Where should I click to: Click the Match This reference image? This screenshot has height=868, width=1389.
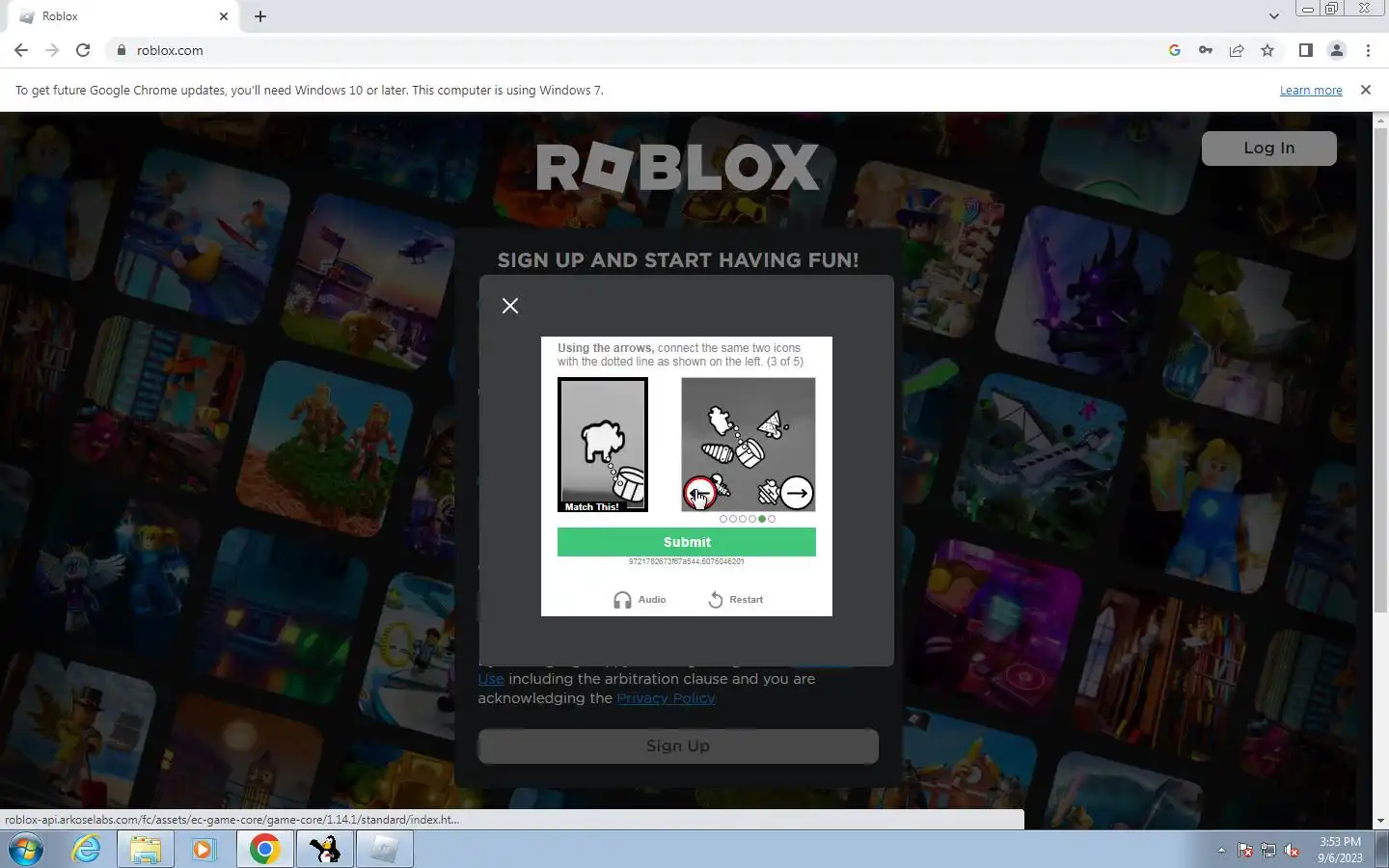603,445
